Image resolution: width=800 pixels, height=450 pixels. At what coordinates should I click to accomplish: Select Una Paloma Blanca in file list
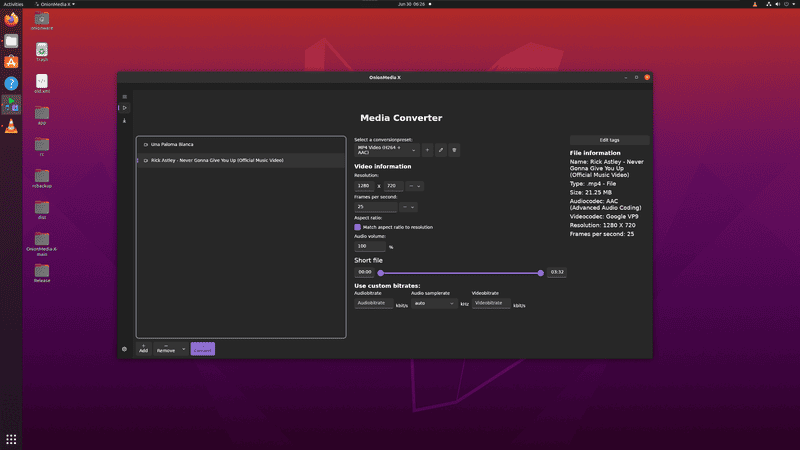[x=172, y=144]
